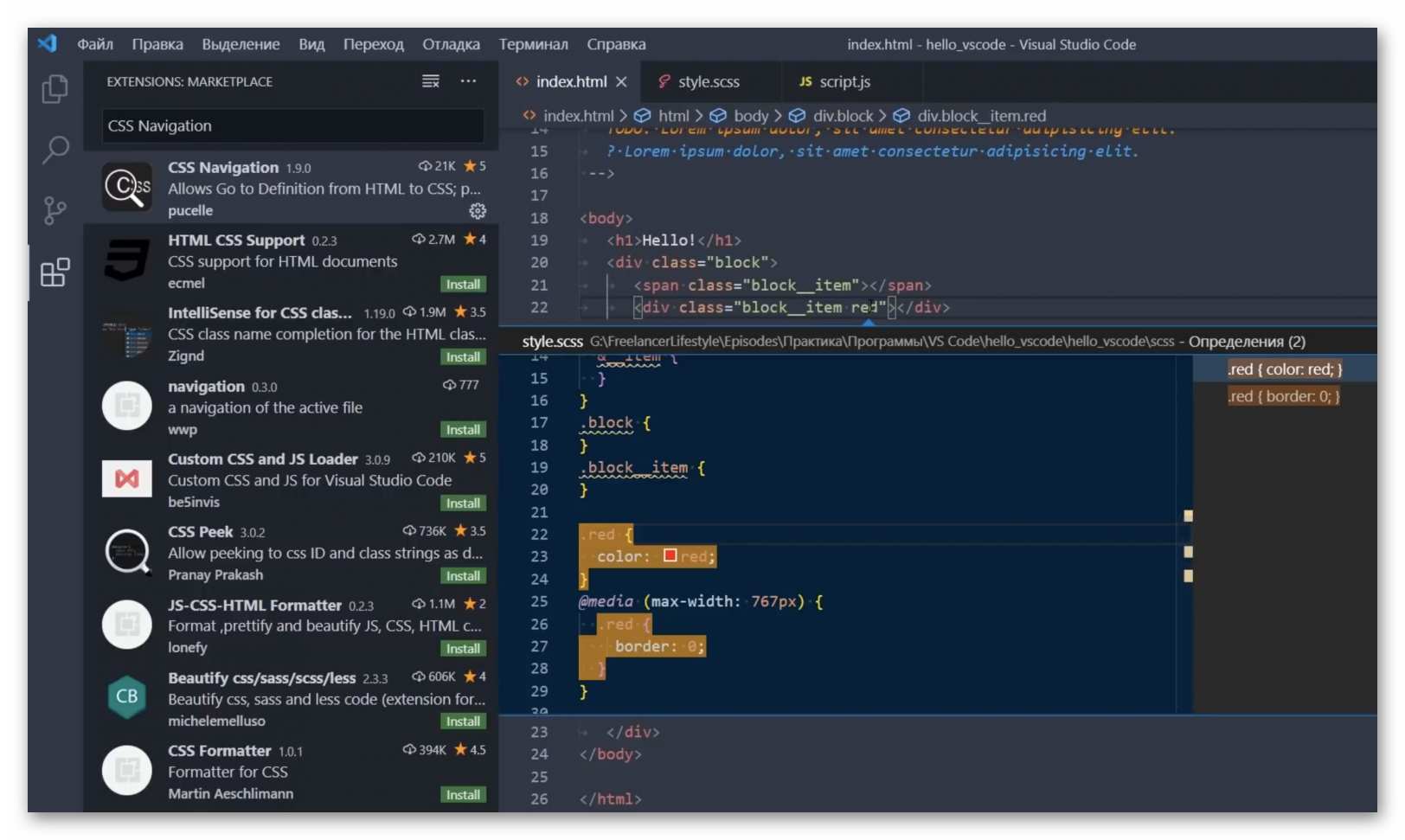Click the Beautify CB extension icon
The width and height of the screenshot is (1405, 840).
tap(127, 696)
